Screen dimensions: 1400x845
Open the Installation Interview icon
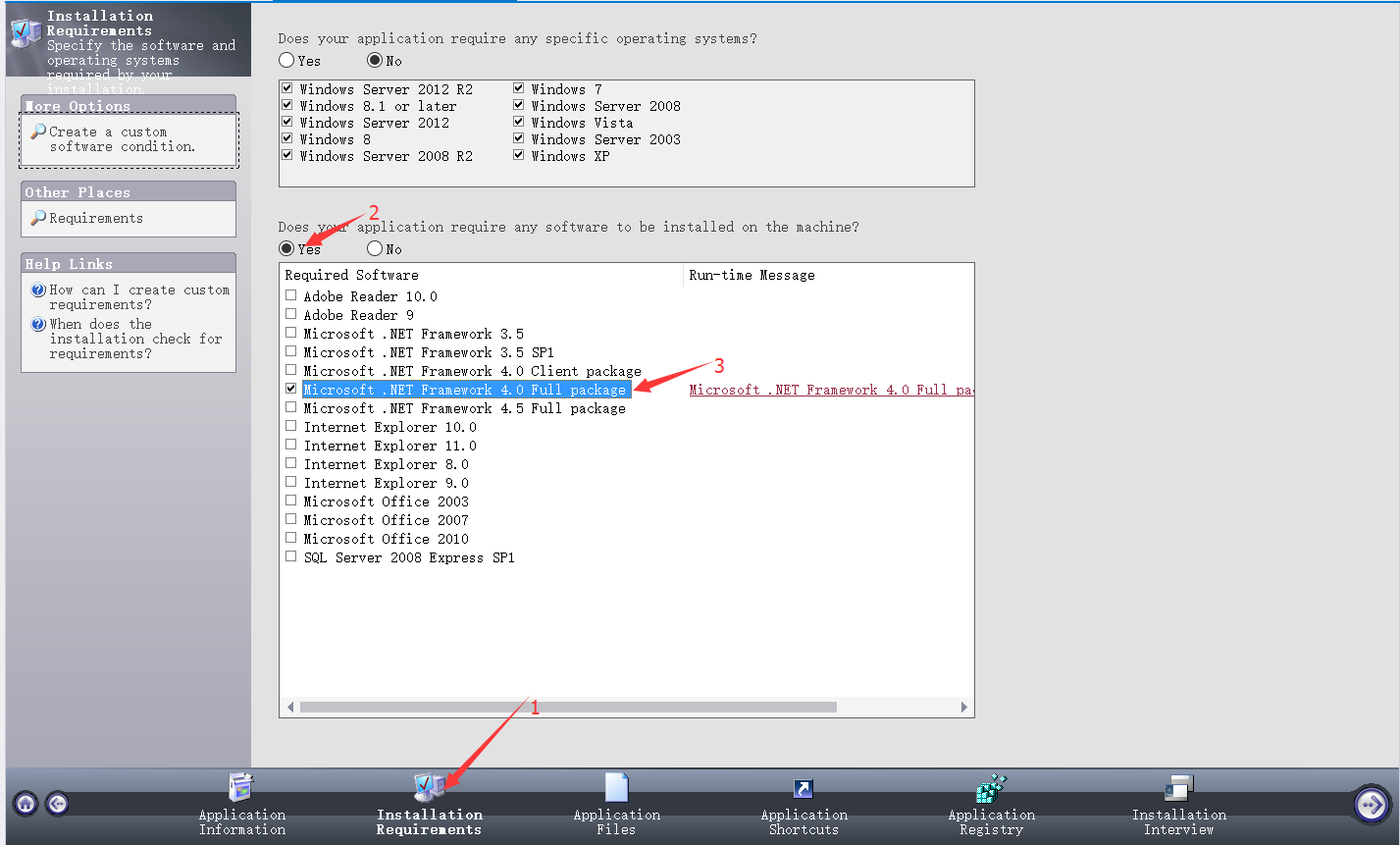(x=1178, y=788)
